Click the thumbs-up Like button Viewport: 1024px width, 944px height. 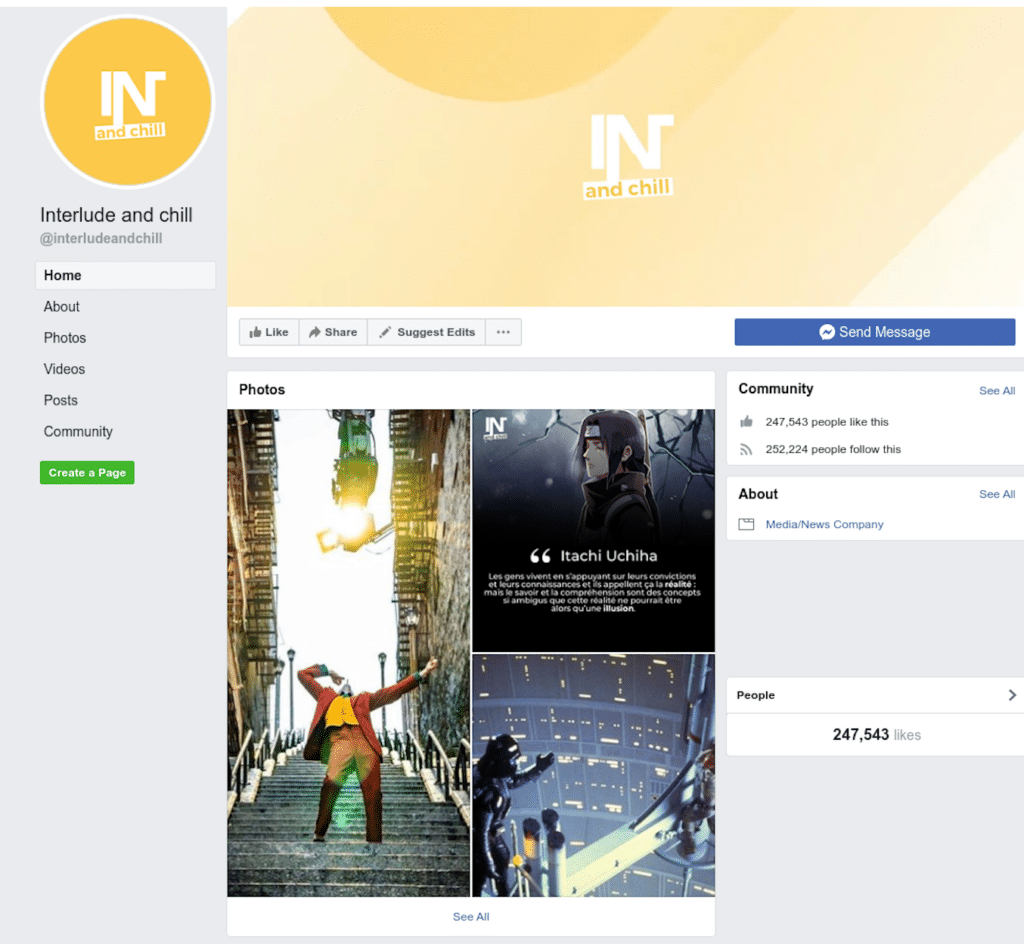coord(268,332)
